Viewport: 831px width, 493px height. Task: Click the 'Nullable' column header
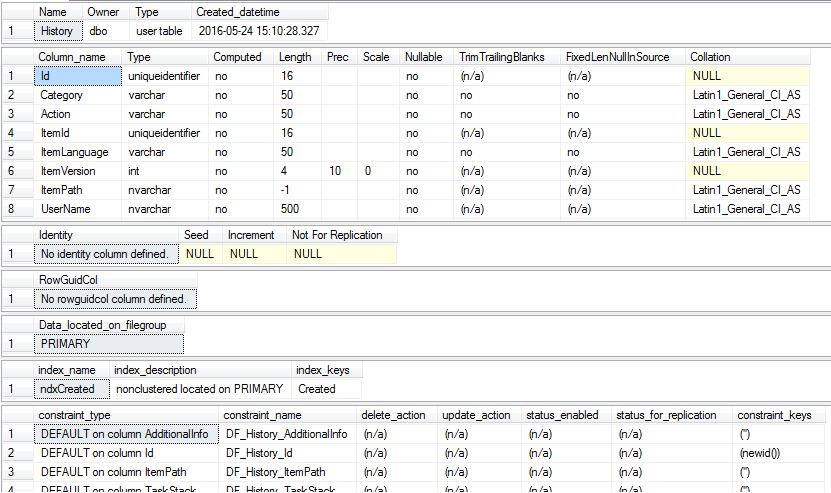(427, 57)
